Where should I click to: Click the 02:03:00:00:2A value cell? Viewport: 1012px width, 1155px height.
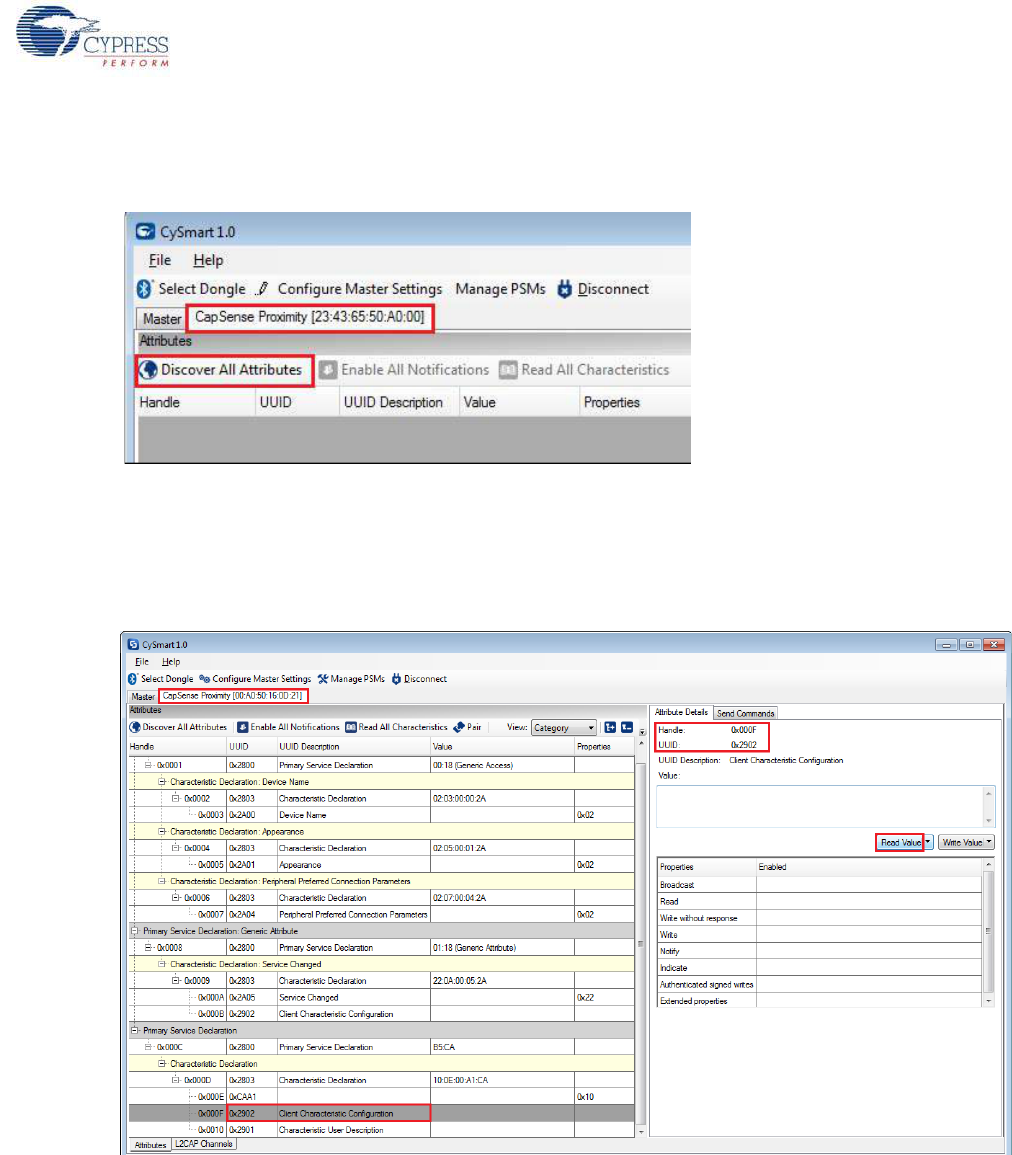coord(502,798)
